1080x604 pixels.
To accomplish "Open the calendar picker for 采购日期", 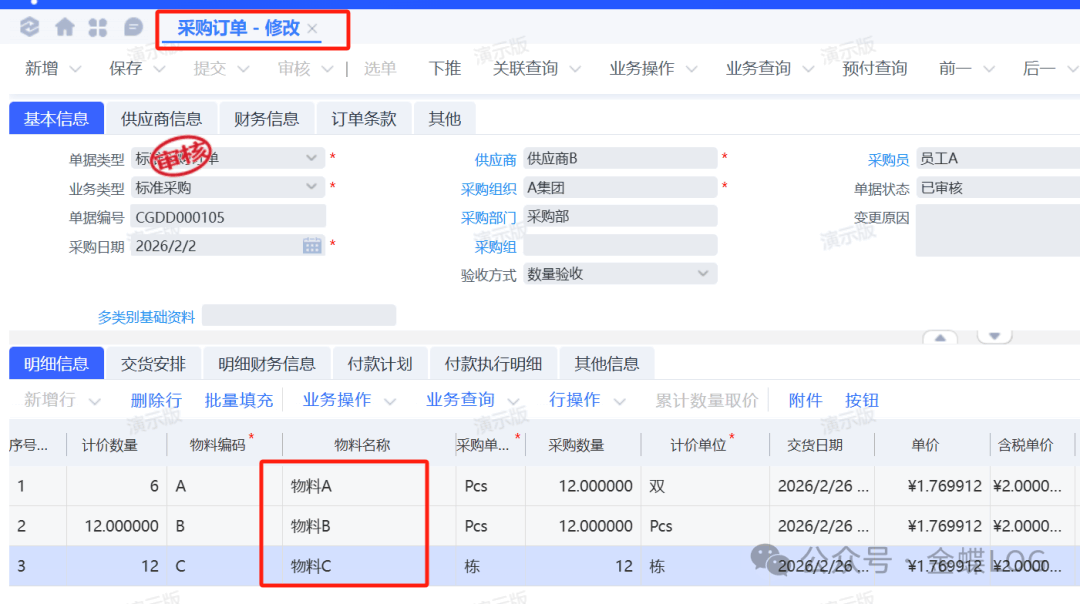I will pyautogui.click(x=312, y=245).
